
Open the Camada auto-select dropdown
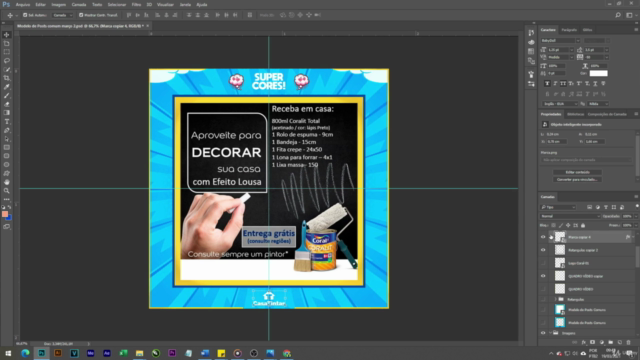[62, 15]
